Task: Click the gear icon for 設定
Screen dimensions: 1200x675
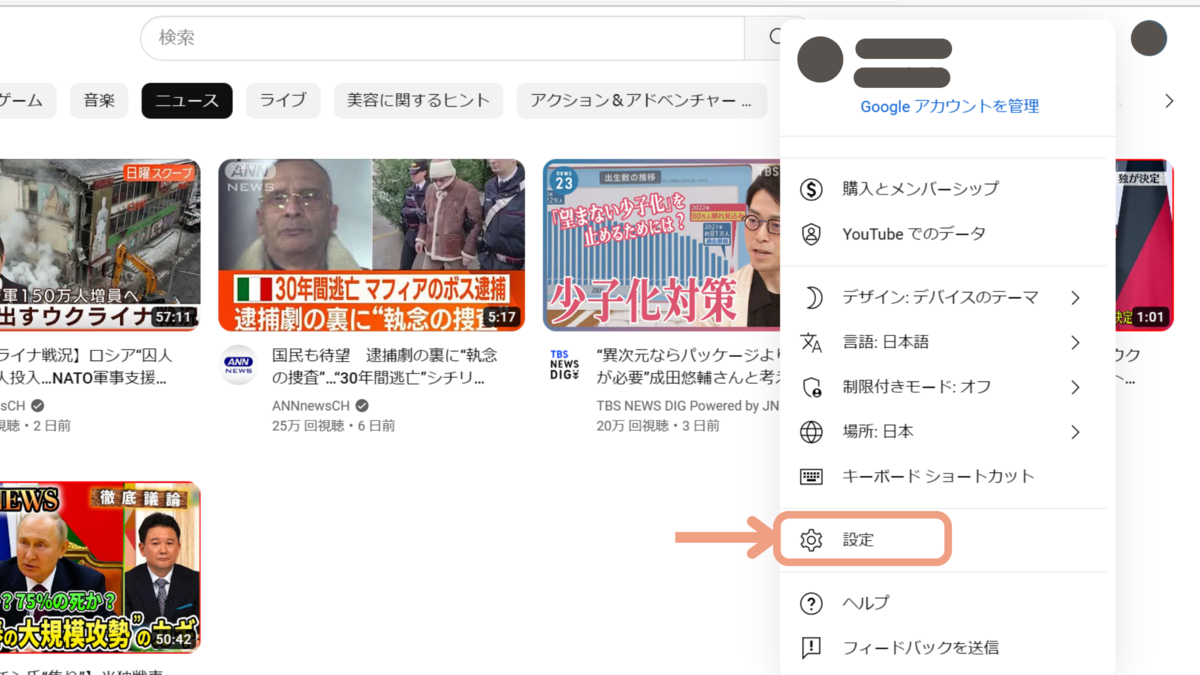Action: click(811, 540)
